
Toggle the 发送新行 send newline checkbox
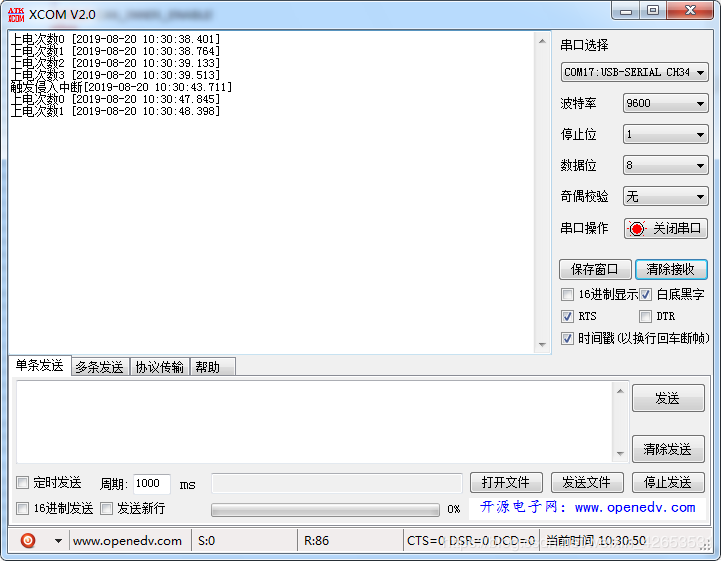pos(106,508)
